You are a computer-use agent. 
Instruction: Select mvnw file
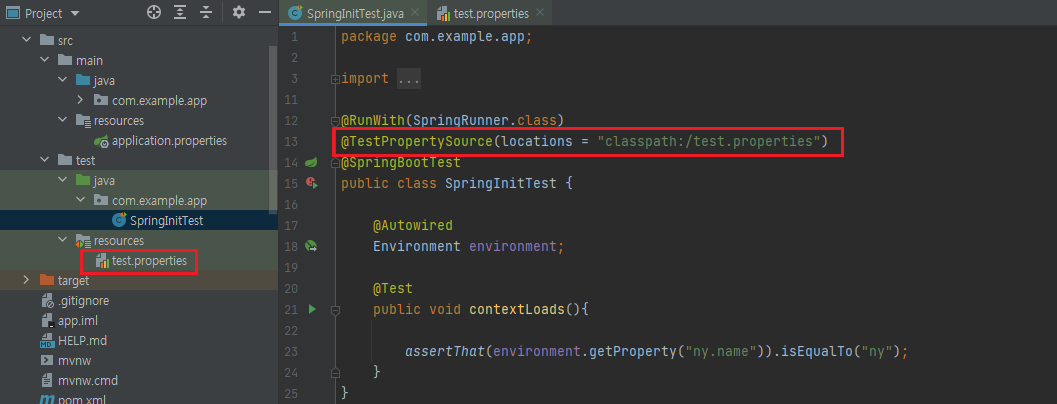73,361
